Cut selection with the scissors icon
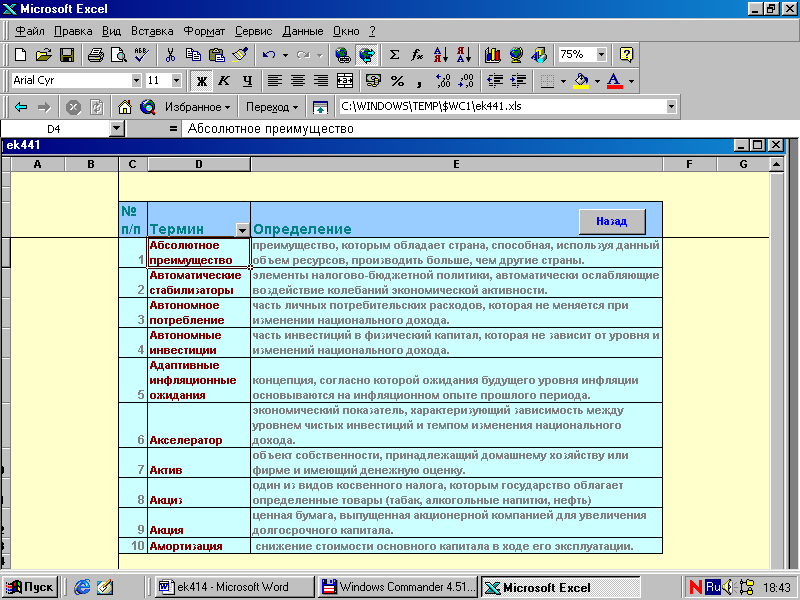This screenshot has height=600, width=800. (x=170, y=55)
